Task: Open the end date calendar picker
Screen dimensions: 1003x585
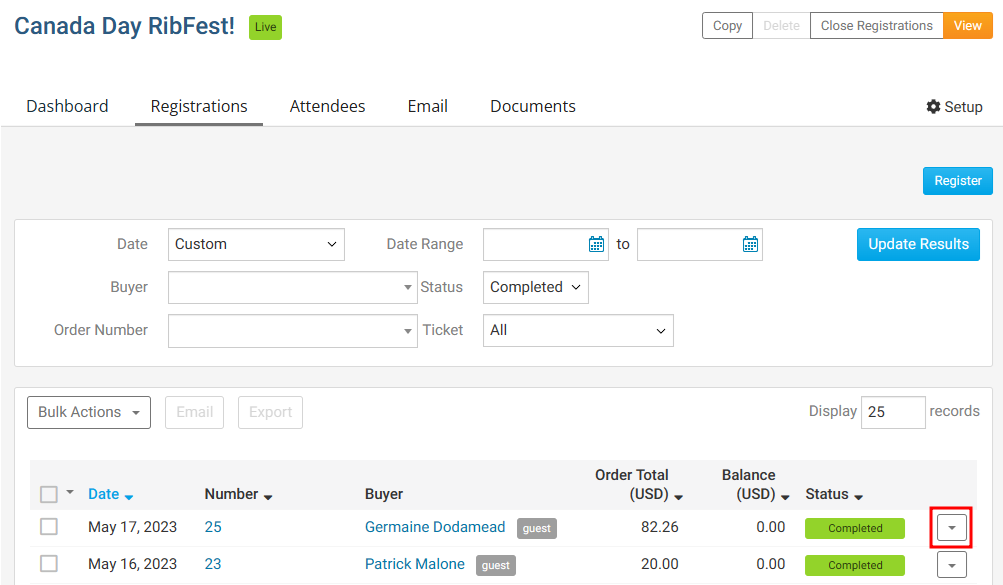Action: (x=750, y=244)
